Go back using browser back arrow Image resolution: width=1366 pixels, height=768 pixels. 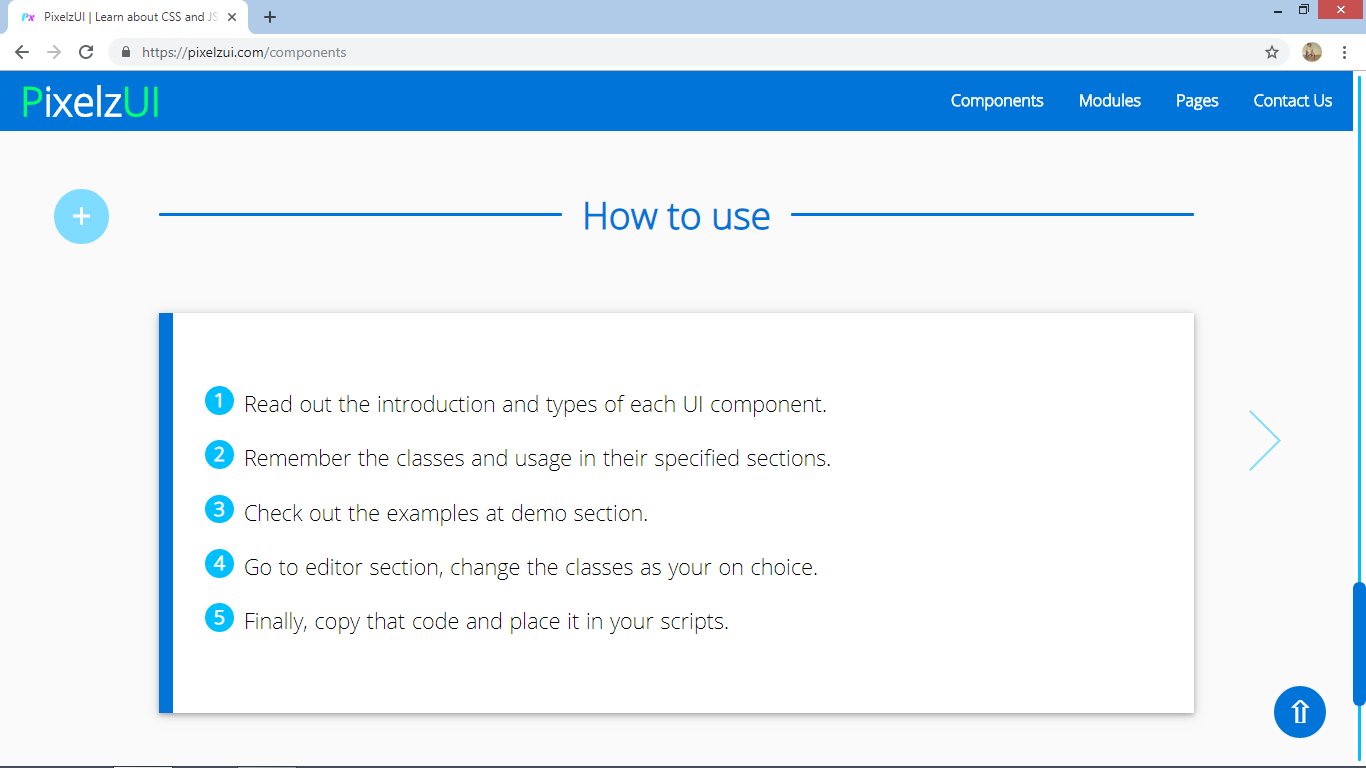coord(22,52)
